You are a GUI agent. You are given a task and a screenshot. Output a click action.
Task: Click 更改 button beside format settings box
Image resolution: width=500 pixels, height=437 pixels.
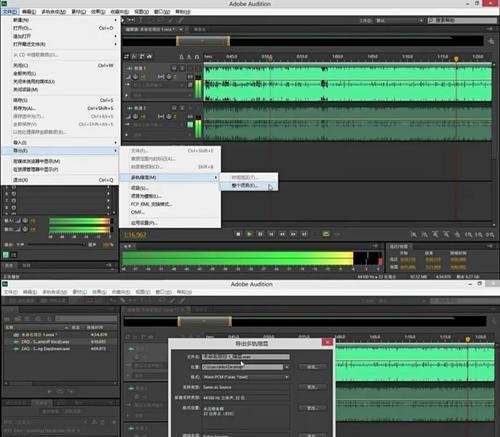312,408
